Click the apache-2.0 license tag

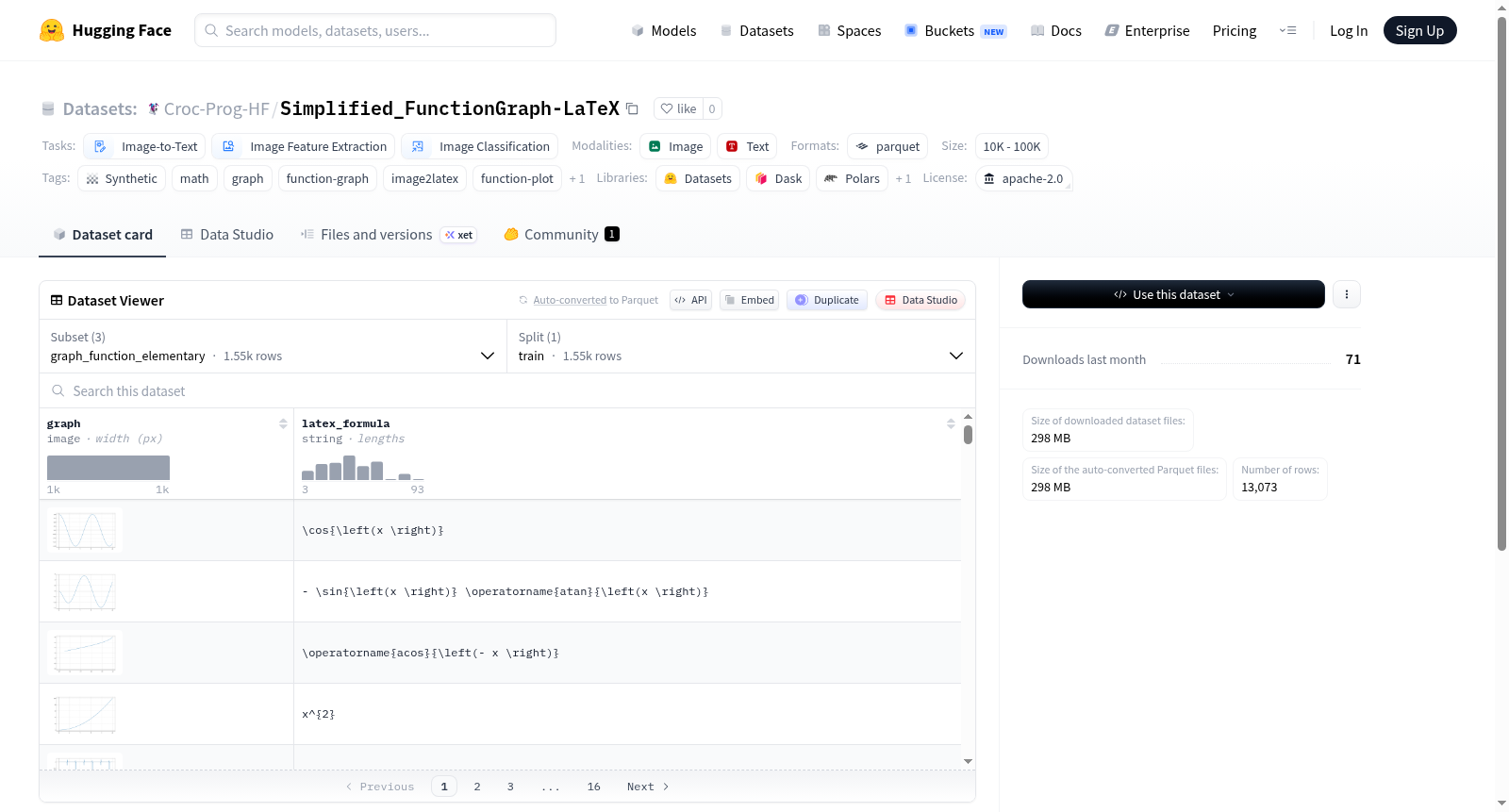click(x=1023, y=178)
